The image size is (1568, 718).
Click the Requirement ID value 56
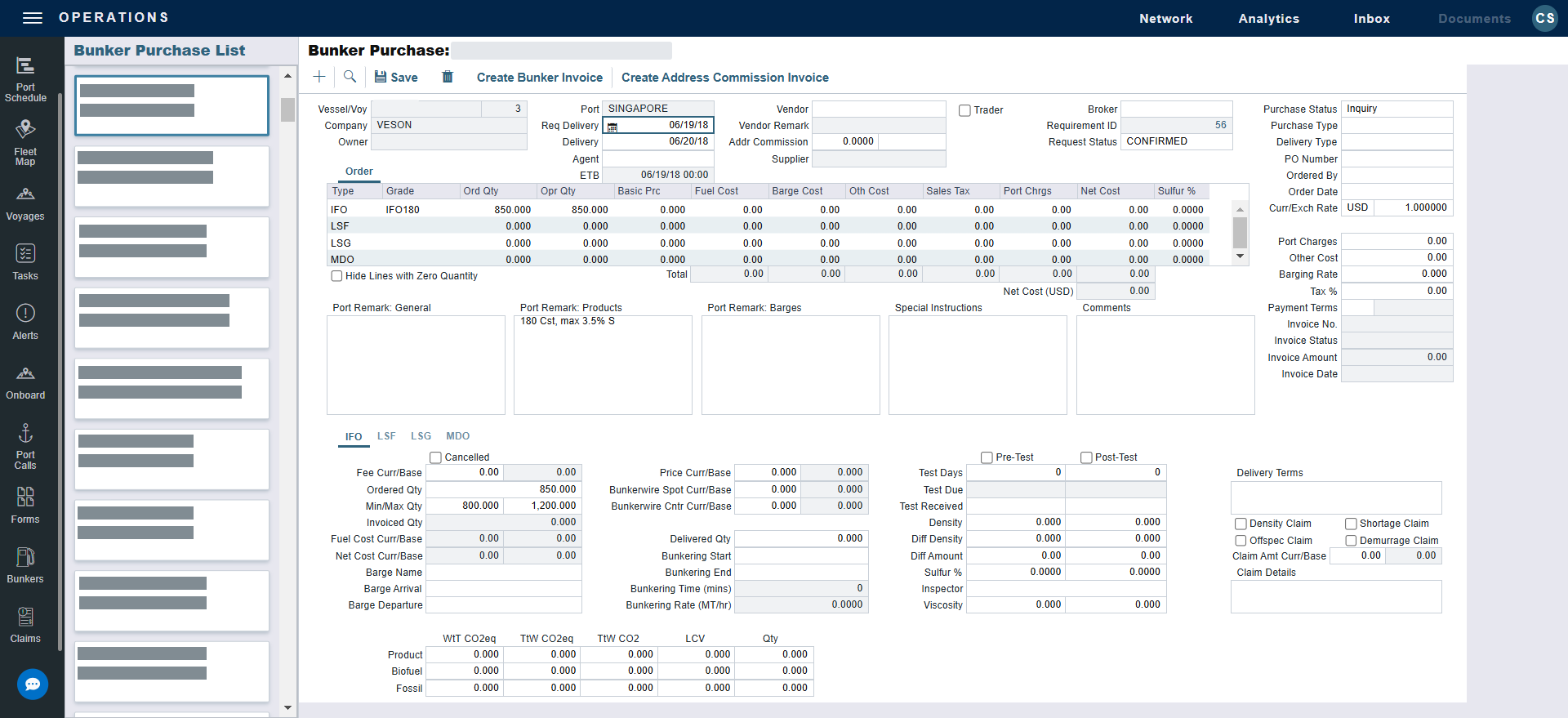tap(1176, 125)
